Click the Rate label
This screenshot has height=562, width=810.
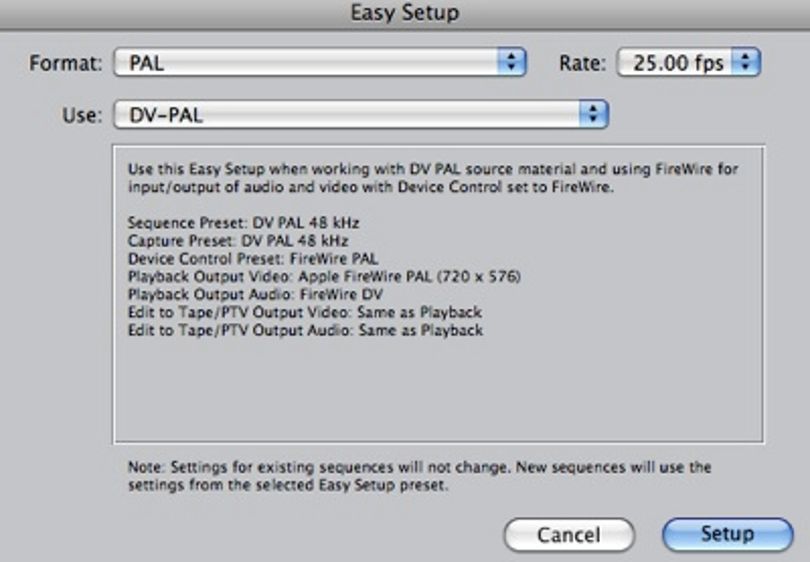[582, 63]
